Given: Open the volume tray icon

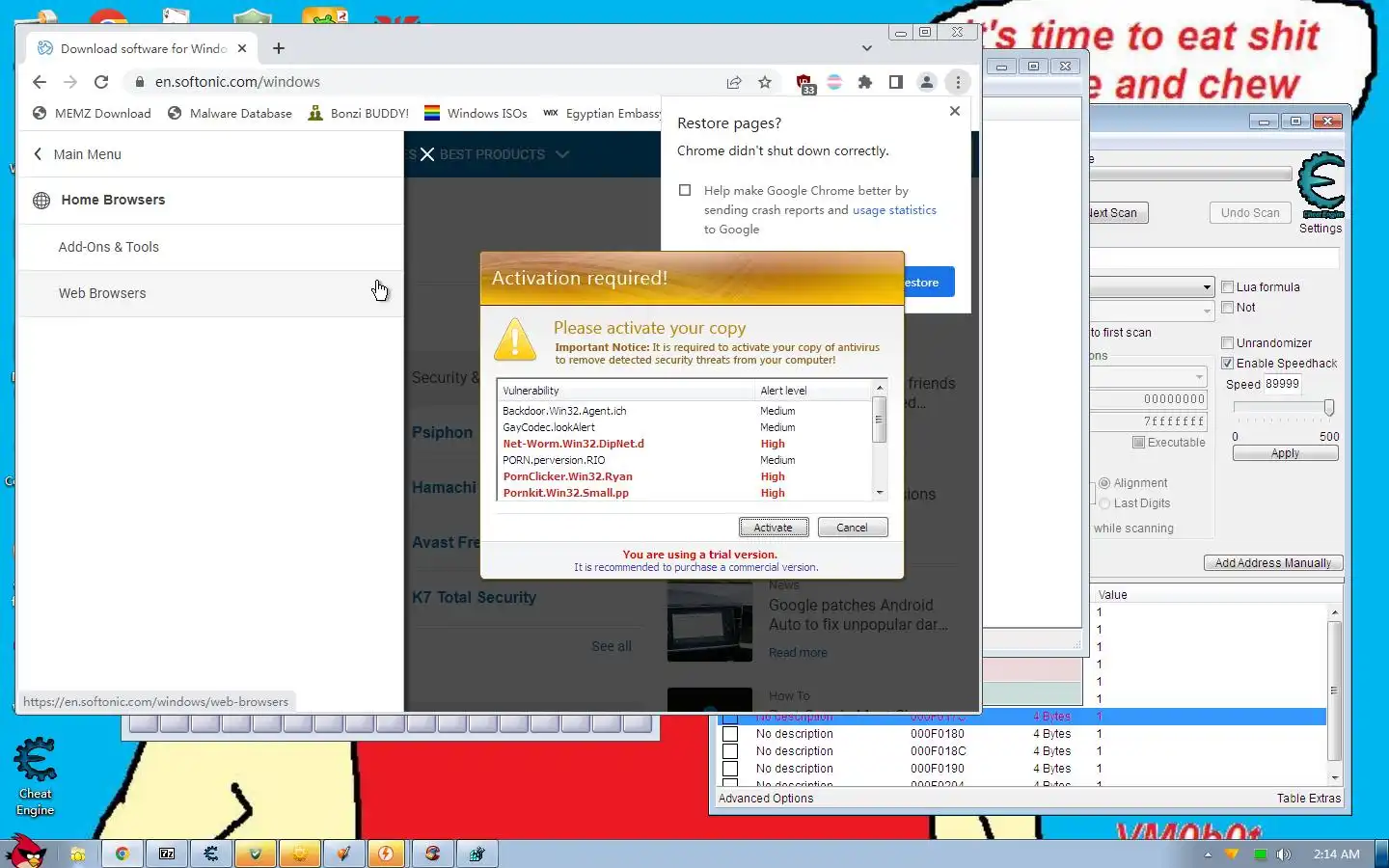Looking at the screenshot, I should click(x=1284, y=854).
